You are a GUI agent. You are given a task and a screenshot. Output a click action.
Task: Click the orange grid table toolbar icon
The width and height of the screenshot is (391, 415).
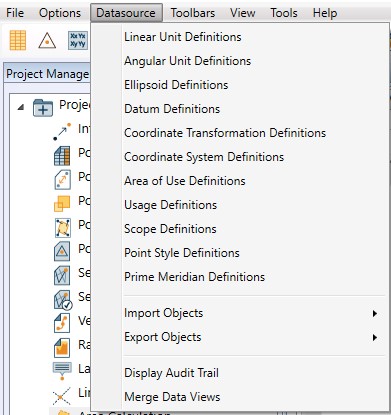coord(18,40)
